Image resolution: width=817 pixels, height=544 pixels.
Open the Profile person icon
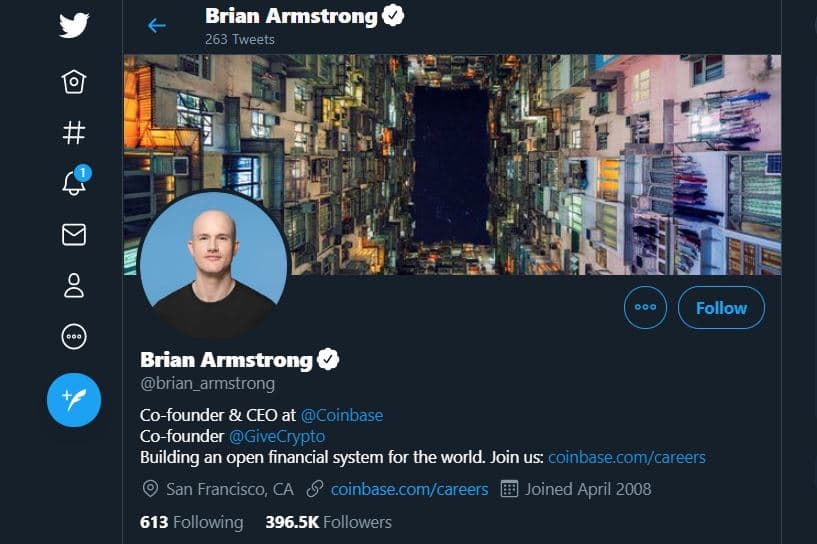click(73, 285)
